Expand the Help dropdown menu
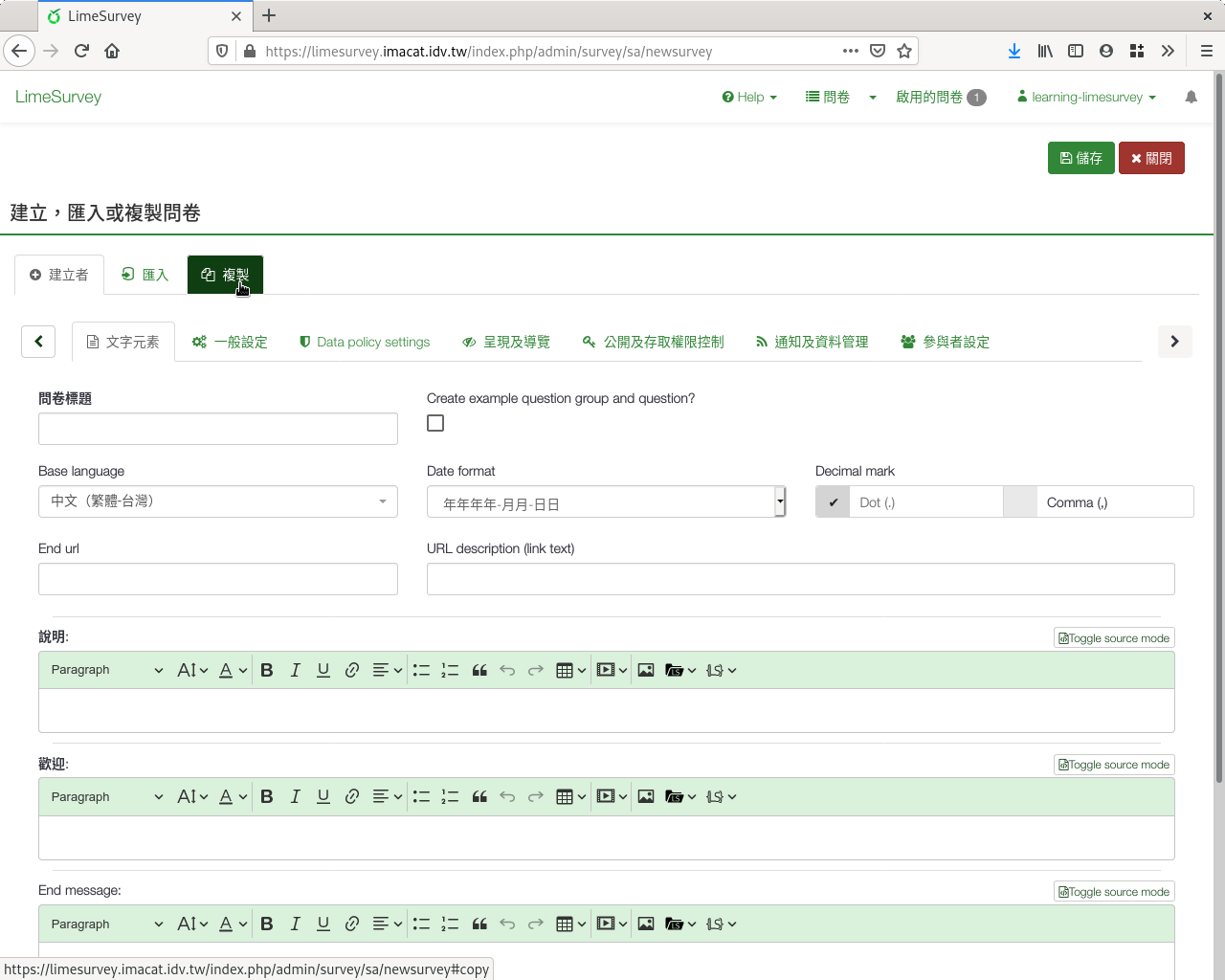This screenshot has height=980, width=1225. [749, 97]
